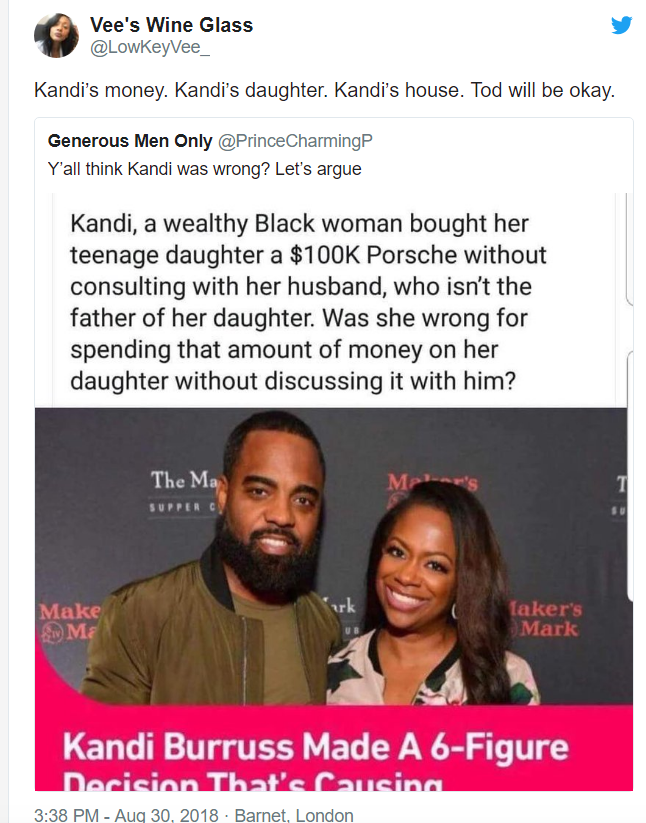Open the tweet timestamp 3:38 PM Aug 30, 2018
646x823 pixels.
[x=126, y=815]
